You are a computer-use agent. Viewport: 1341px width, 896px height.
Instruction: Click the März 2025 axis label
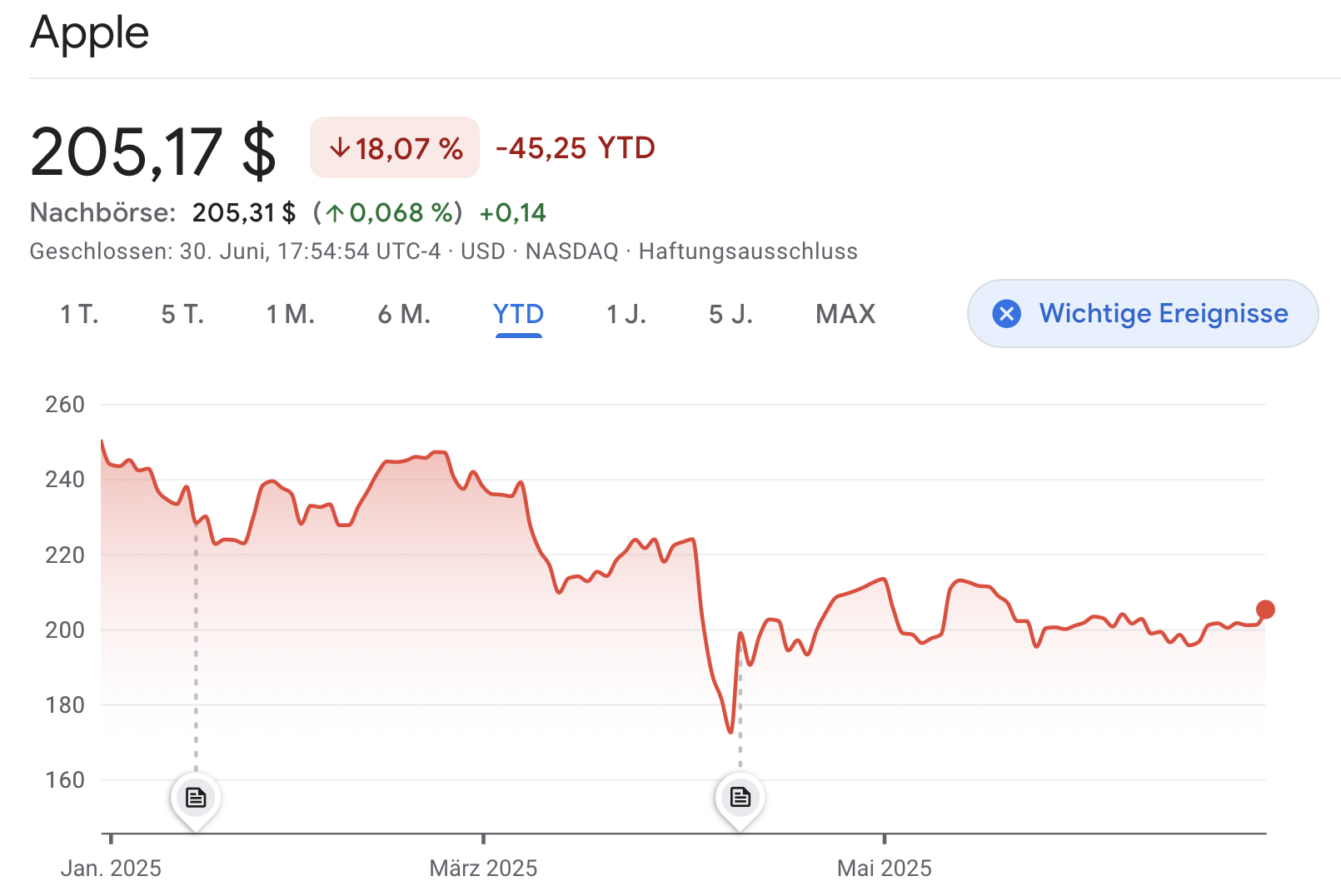[x=483, y=869]
